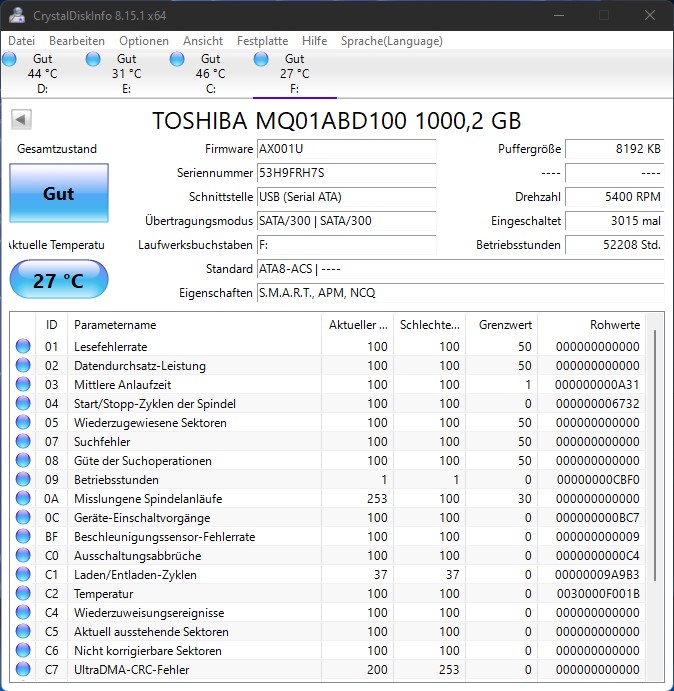674x691 pixels.
Task: Select the UltraDMA-CRC-Fehler parameter name
Action: (131, 669)
